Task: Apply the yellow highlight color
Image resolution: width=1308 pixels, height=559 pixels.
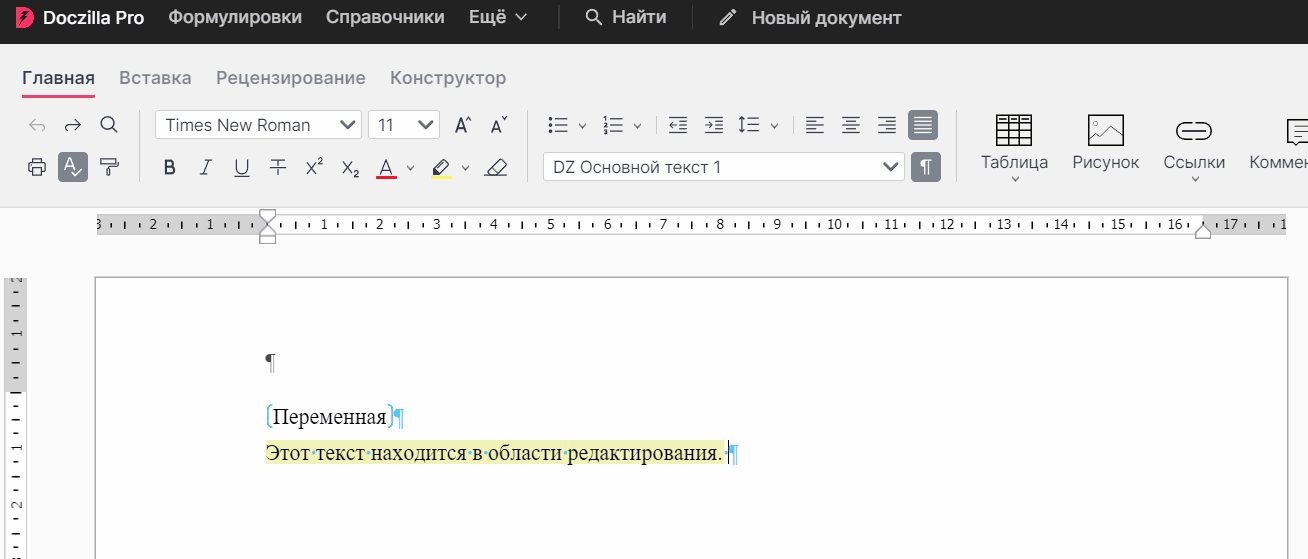Action: pyautogui.click(x=441, y=167)
